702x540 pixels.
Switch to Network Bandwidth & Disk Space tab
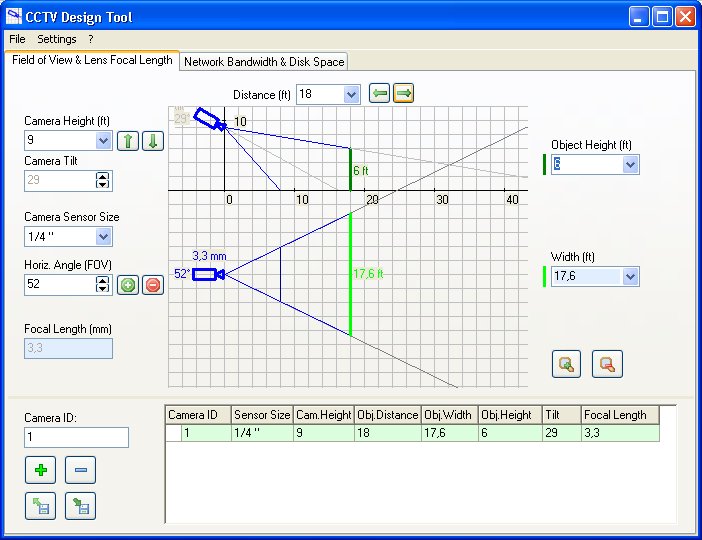pos(264,61)
